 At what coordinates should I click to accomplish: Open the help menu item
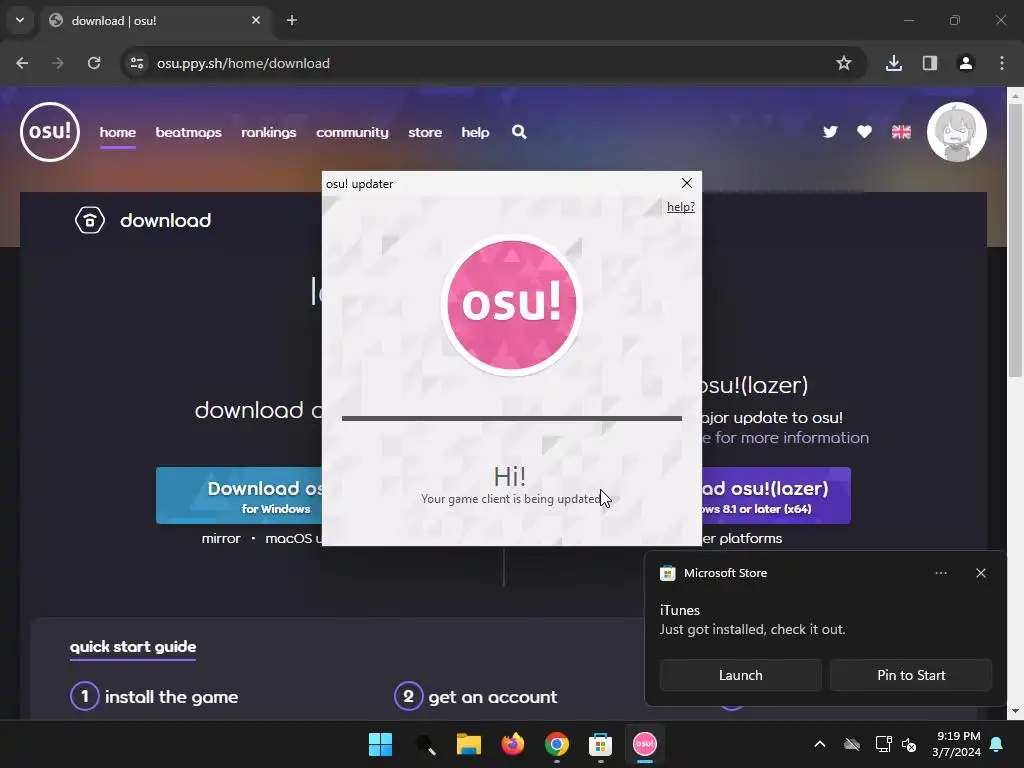point(475,133)
